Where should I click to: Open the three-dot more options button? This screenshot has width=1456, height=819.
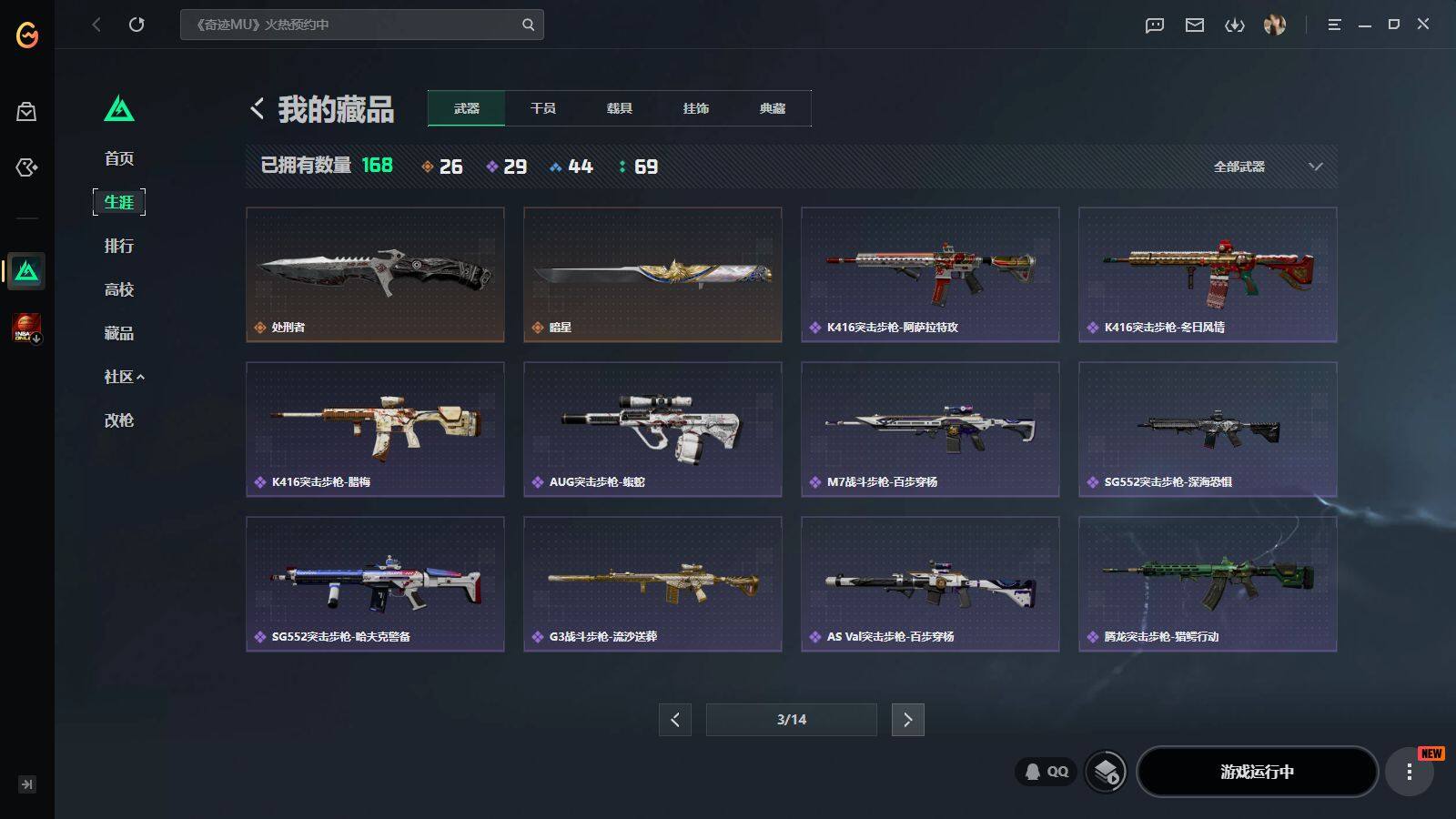pyautogui.click(x=1409, y=772)
